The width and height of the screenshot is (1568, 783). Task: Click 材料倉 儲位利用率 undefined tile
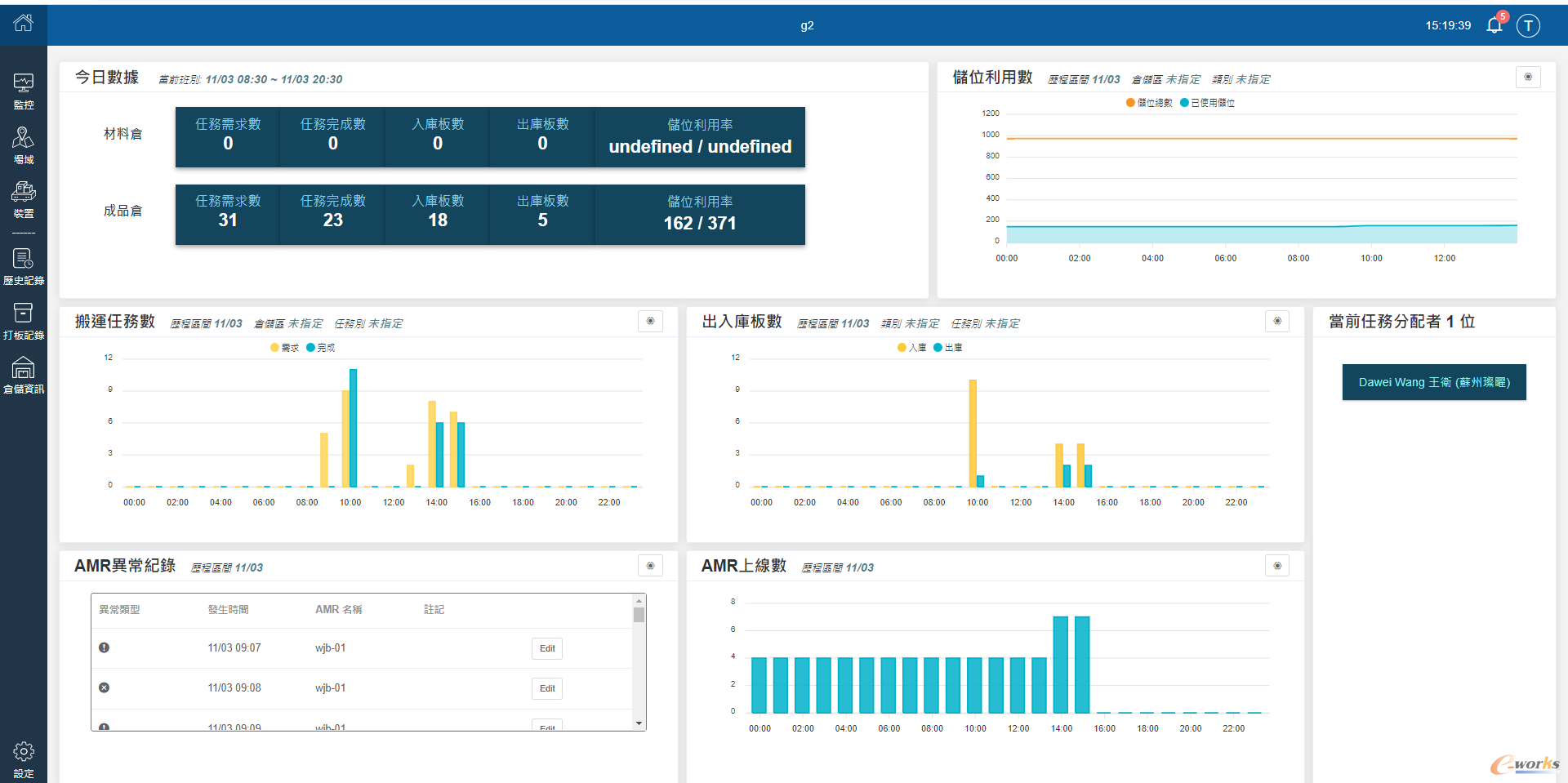pyautogui.click(x=700, y=137)
